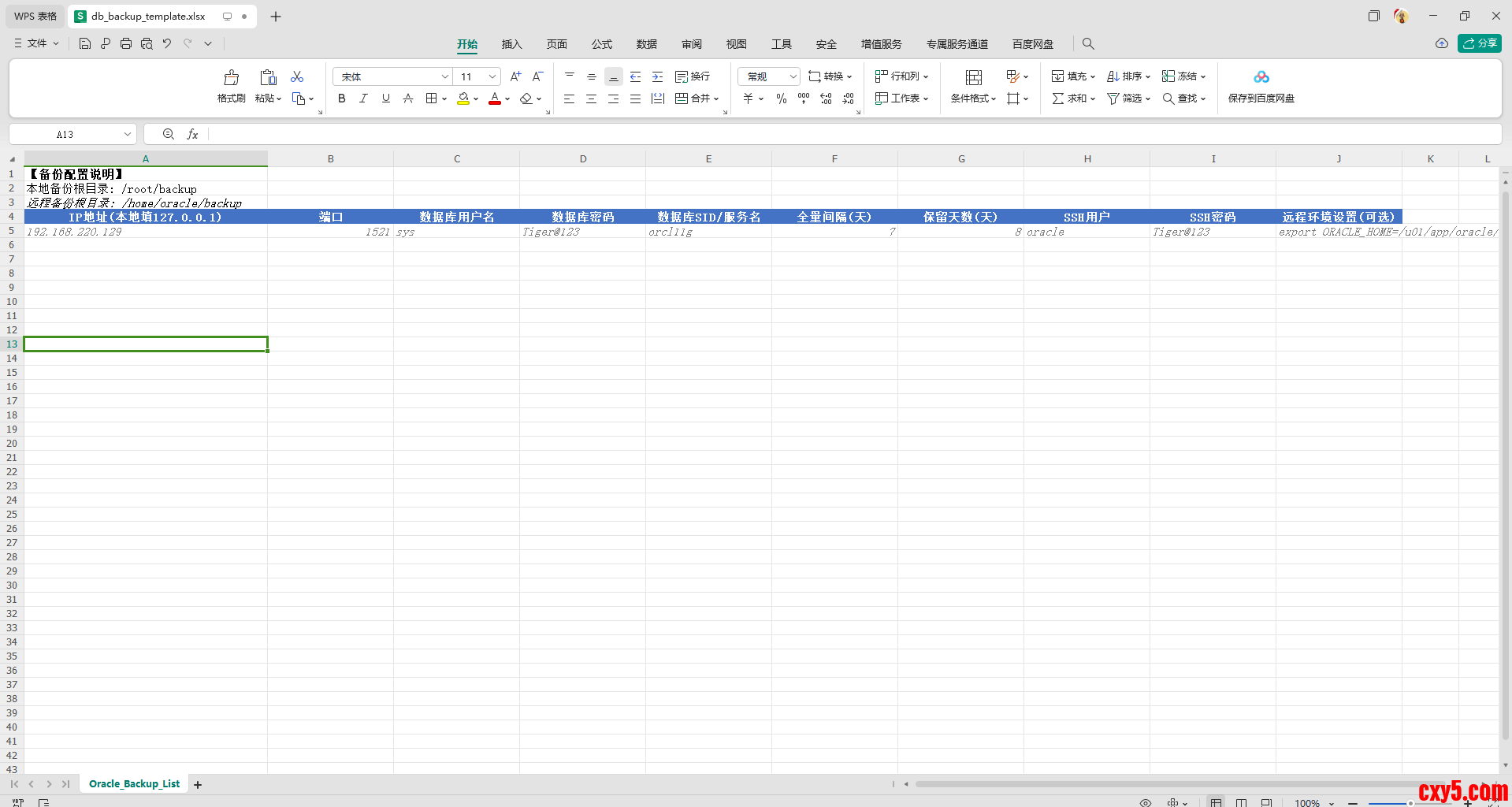Screen dimensions: 1512x807
Task: Open the Filter (筛选) dropdown
Action: point(1128,99)
